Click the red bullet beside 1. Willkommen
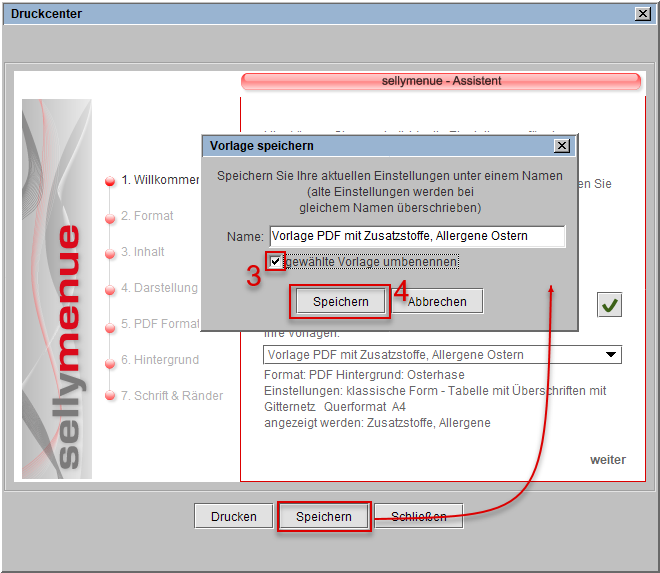Image resolution: width=660 pixels, height=573 pixels. pyautogui.click(x=110, y=181)
